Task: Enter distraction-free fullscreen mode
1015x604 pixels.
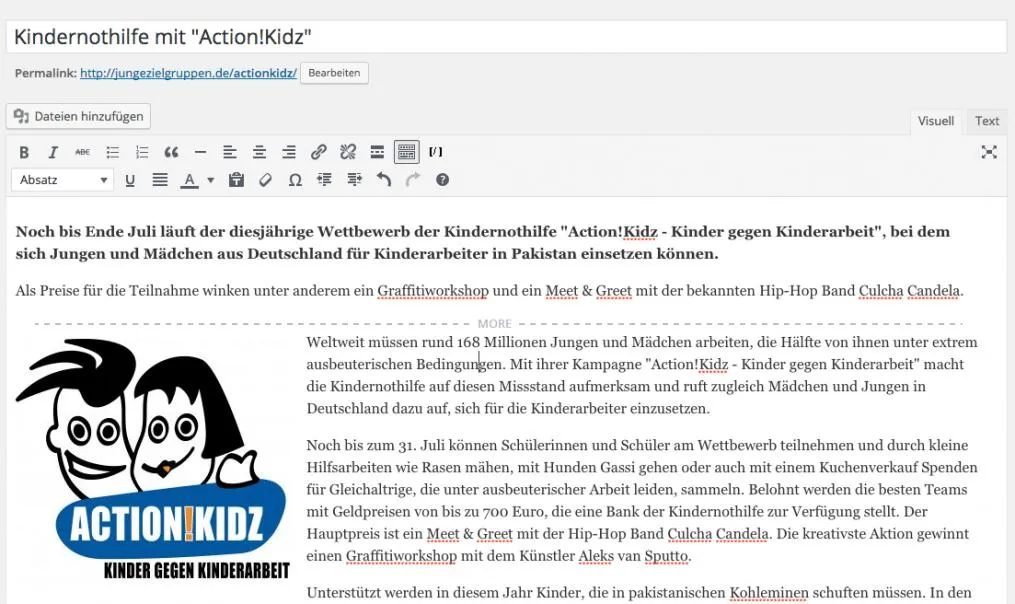Action: coord(988,152)
